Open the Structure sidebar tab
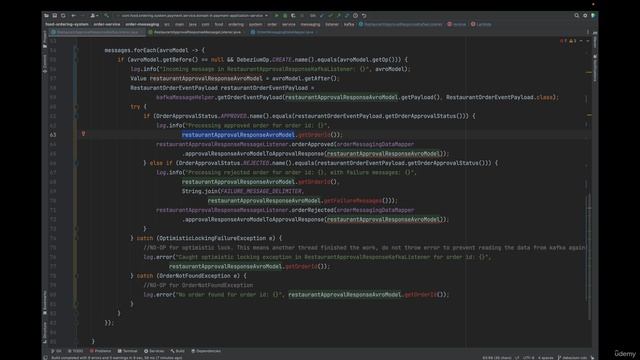The height and width of the screenshot is (360, 640). pyautogui.click(x=44, y=332)
